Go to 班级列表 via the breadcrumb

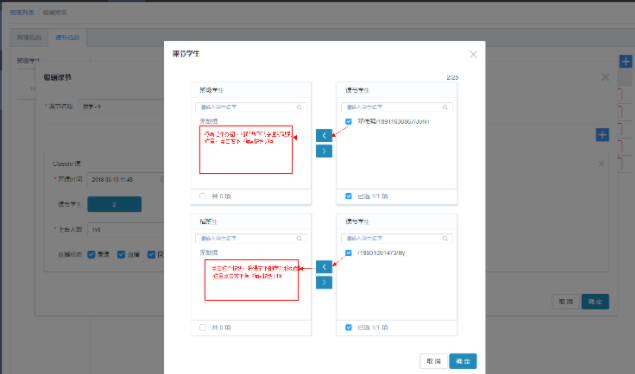[x=22, y=13]
